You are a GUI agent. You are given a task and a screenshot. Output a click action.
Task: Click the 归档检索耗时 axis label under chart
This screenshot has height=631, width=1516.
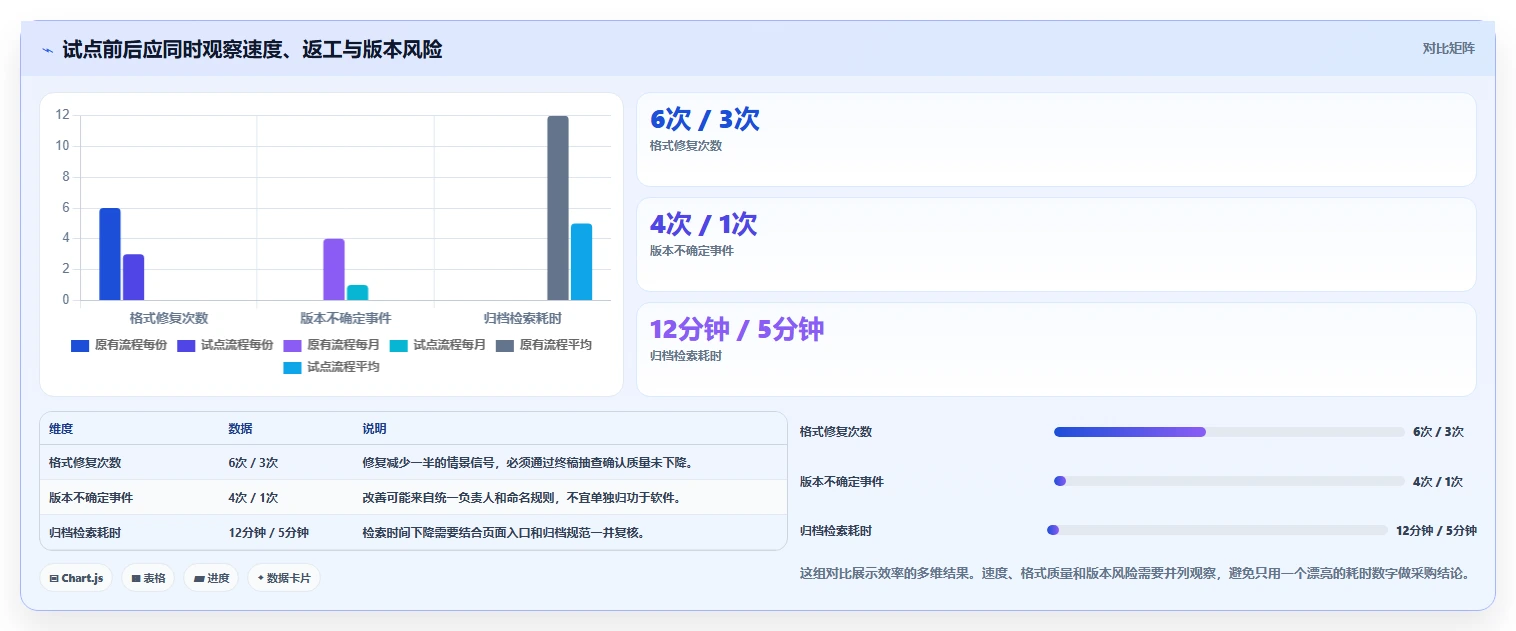[x=522, y=318]
